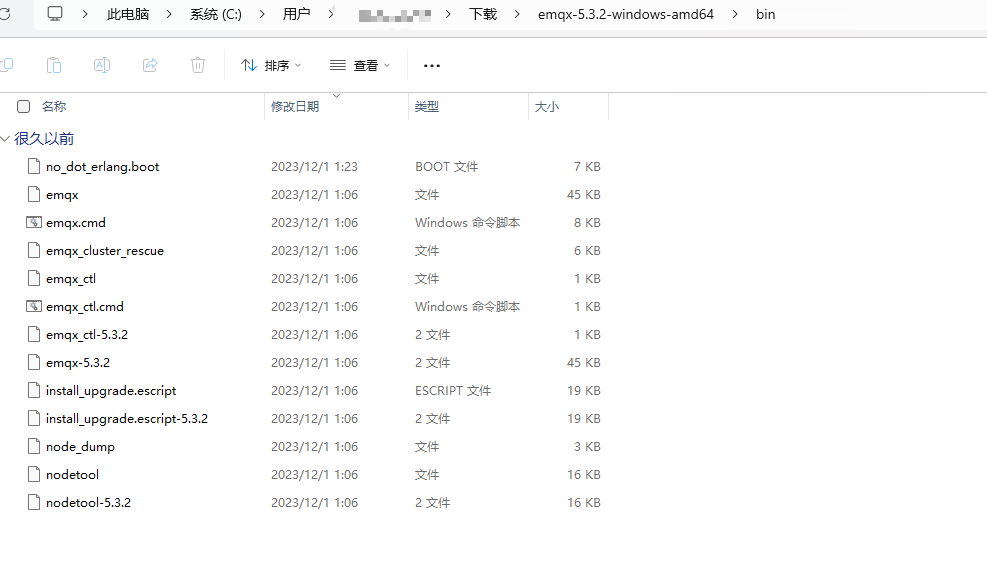The height and width of the screenshot is (571, 987).
Task: Sort by the 大小 column header
Action: [x=546, y=106]
